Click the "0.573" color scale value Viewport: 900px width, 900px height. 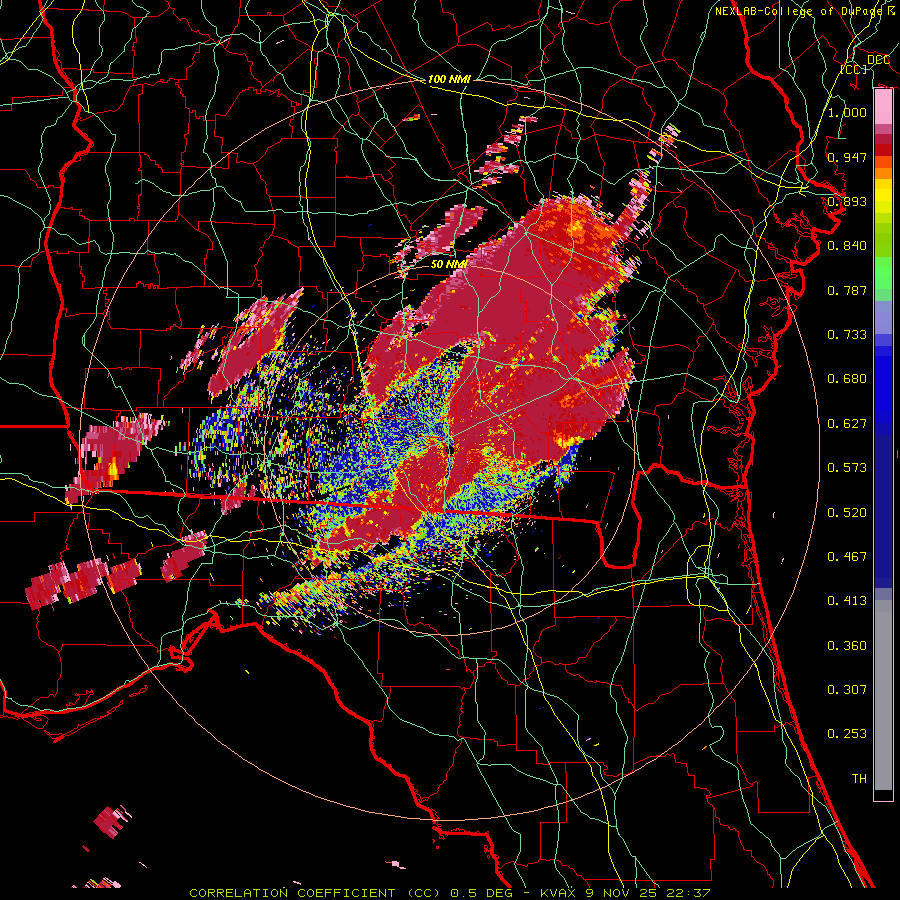coord(847,468)
